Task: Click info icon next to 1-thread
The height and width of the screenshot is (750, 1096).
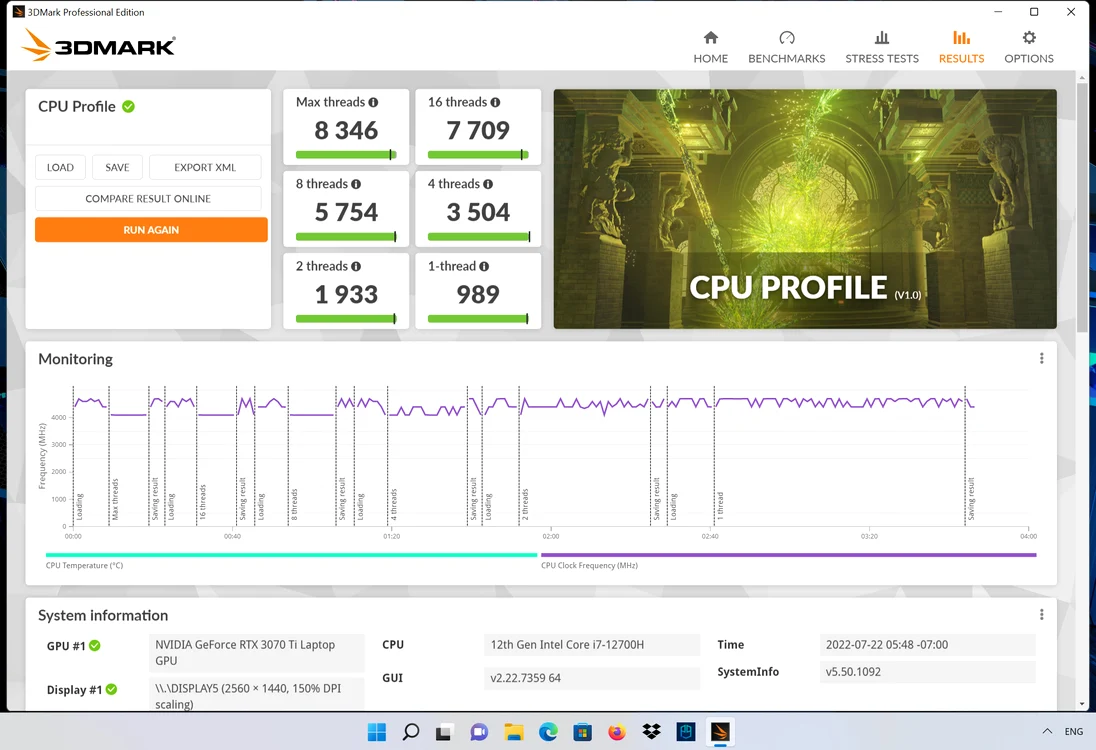Action: coord(484,267)
